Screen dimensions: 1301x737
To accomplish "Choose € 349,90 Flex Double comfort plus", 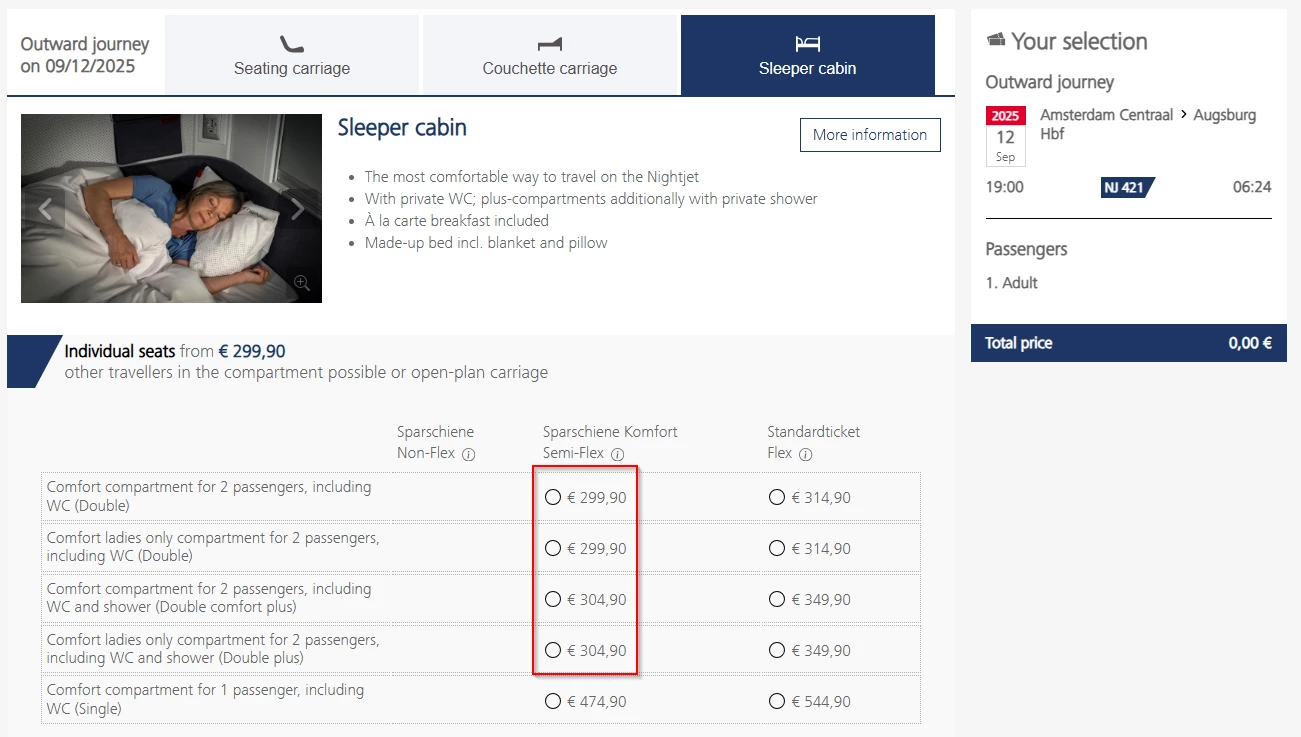I will tap(777, 599).
